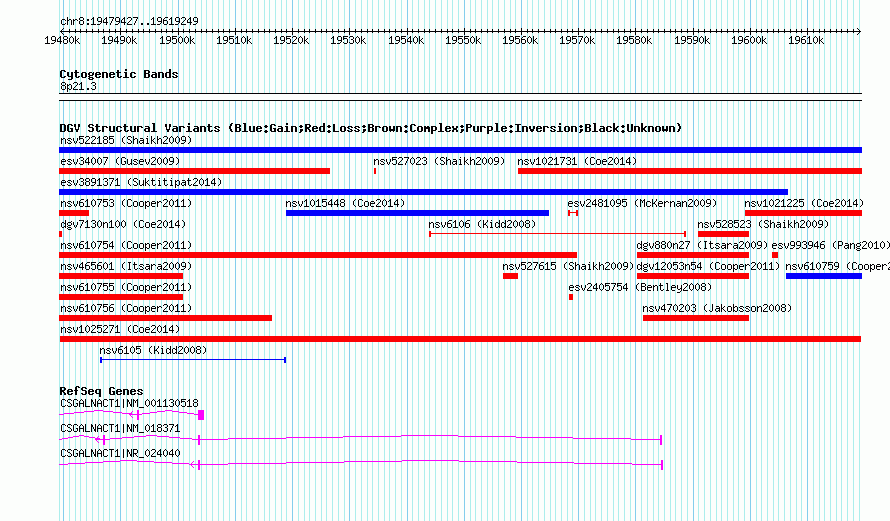
Task: Click the magenta exon block of NM_001130518
Action: pos(201,415)
